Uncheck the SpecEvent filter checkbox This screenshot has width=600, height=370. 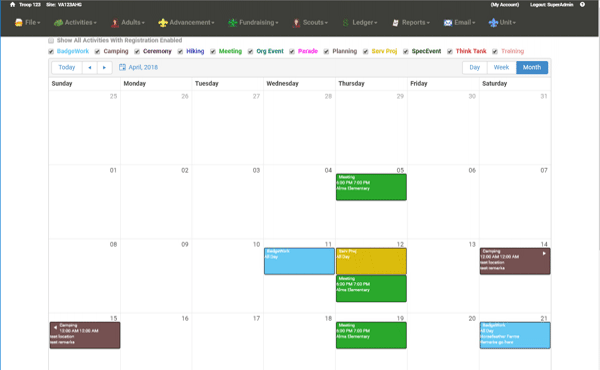406,51
